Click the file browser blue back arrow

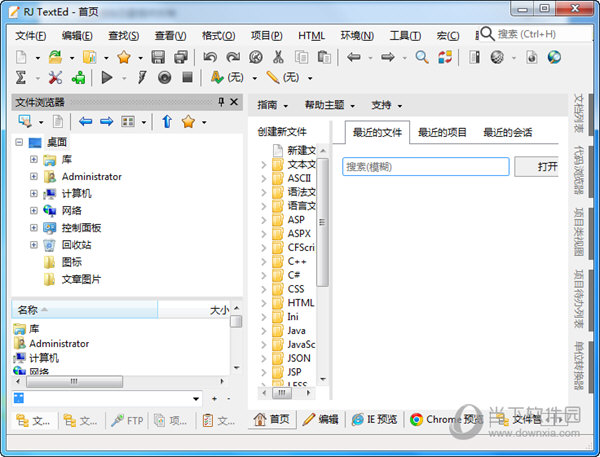click(x=85, y=122)
